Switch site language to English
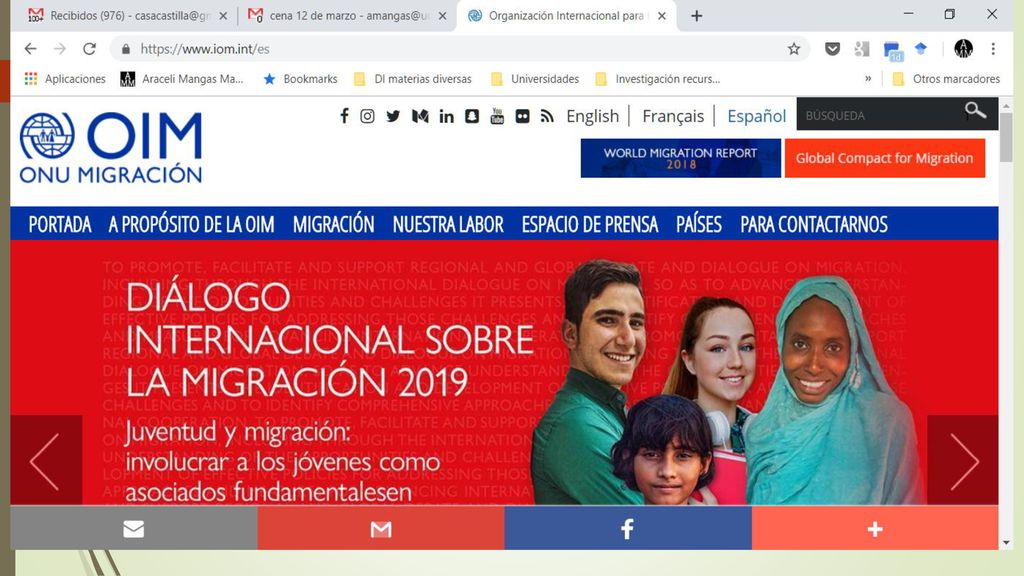 tap(592, 116)
